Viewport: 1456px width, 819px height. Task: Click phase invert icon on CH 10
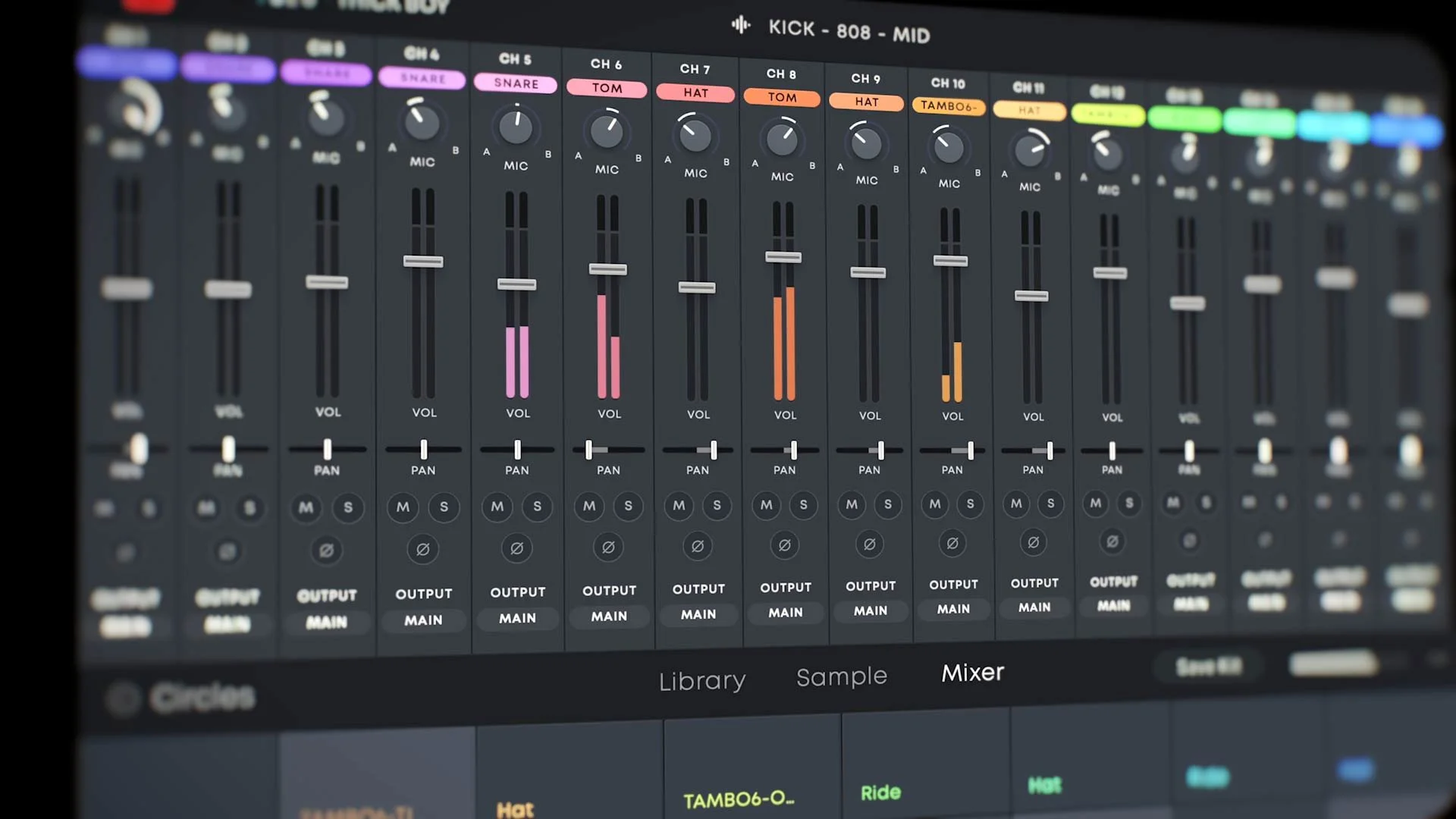[952, 544]
